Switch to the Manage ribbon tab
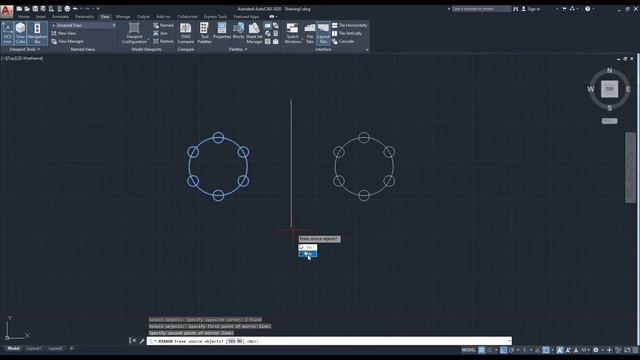Image resolution: width=640 pixels, height=360 pixels. [123, 17]
